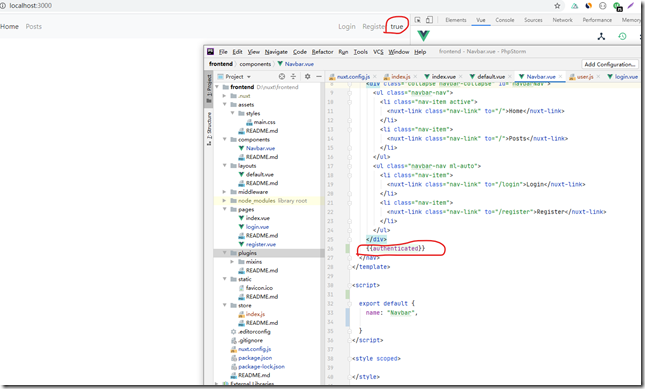This screenshot has width=645, height=389.
Task: Click the Vue extension icon in Chrome toolbar
Action: [x=575, y=6]
